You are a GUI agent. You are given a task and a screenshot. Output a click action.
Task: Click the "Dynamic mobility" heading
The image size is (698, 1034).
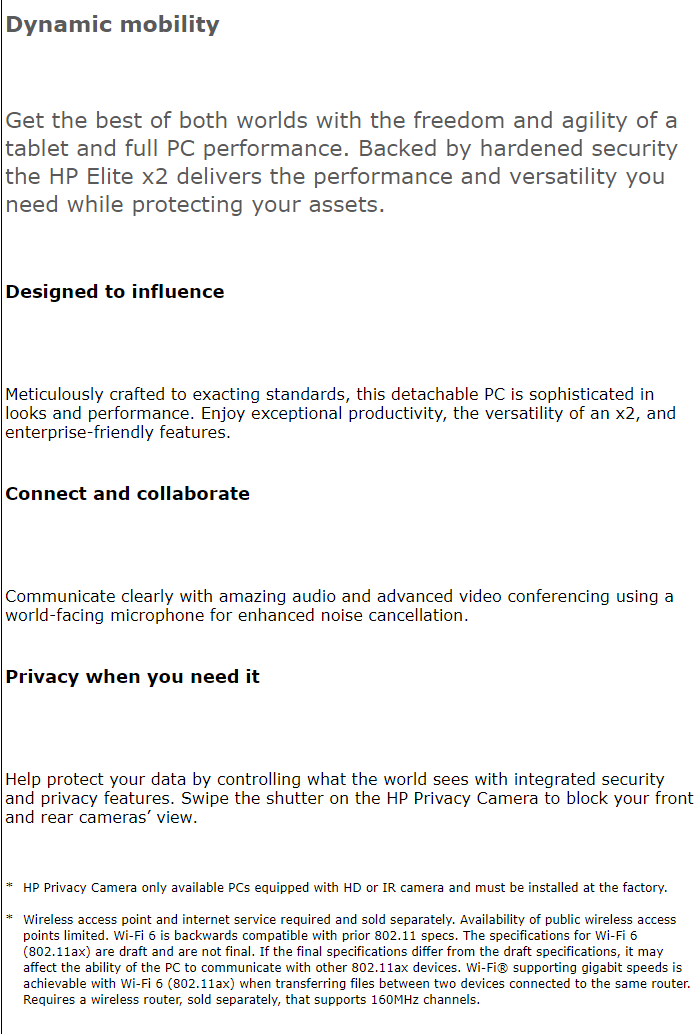point(112,25)
